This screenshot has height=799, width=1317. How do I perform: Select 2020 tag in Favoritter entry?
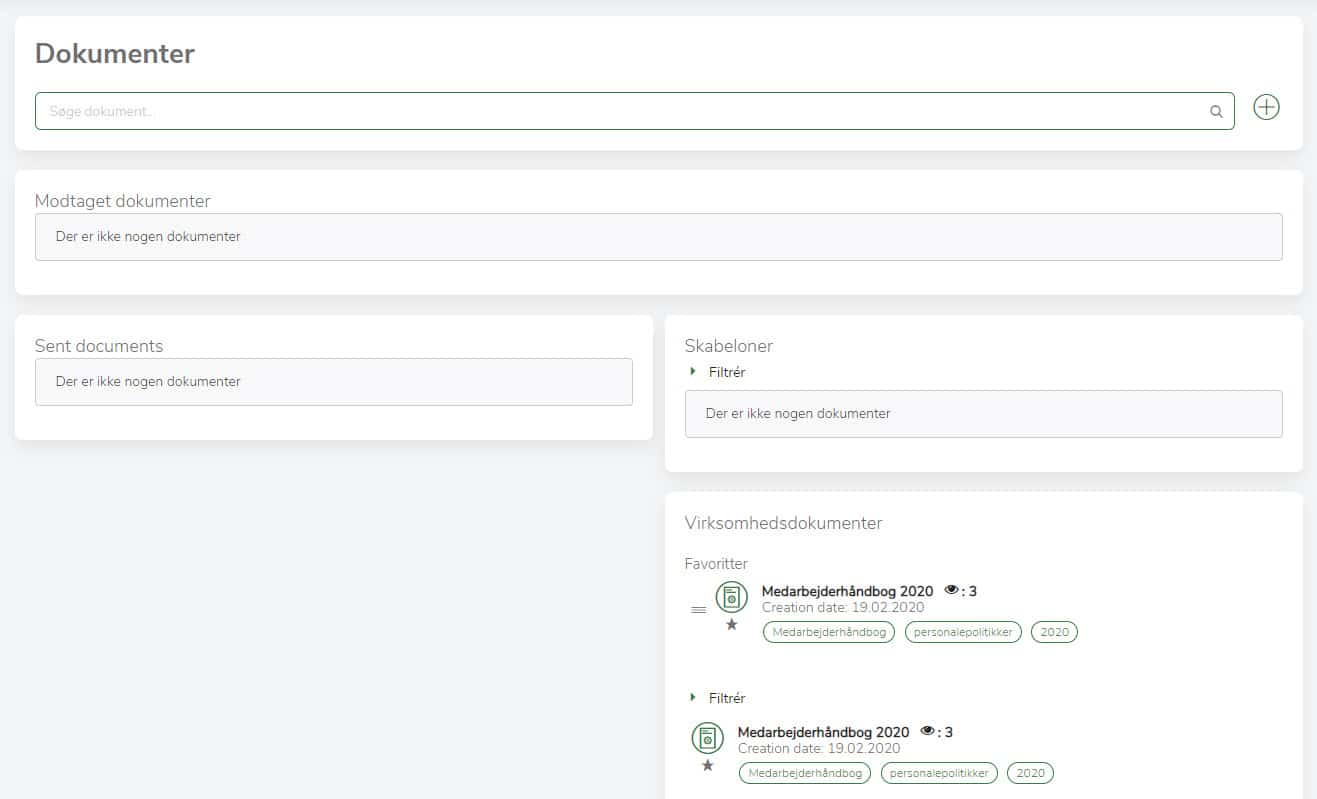pyautogui.click(x=1054, y=632)
